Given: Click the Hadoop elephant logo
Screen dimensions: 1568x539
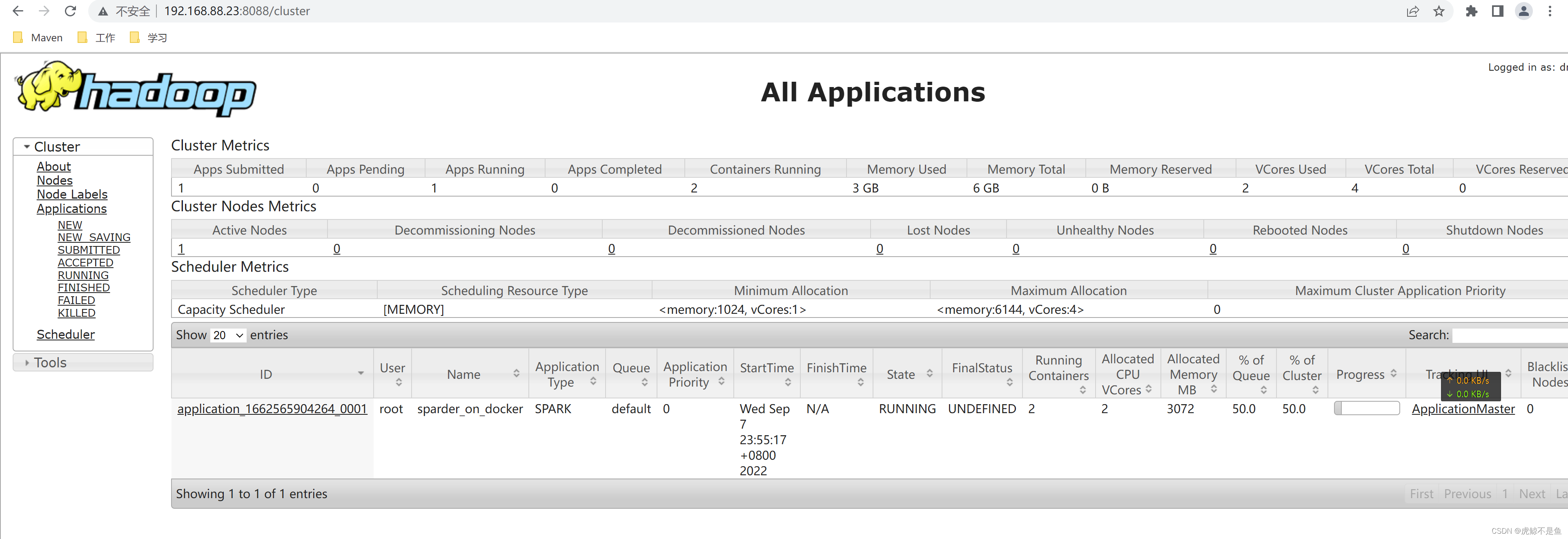Looking at the screenshot, I should point(135,89).
